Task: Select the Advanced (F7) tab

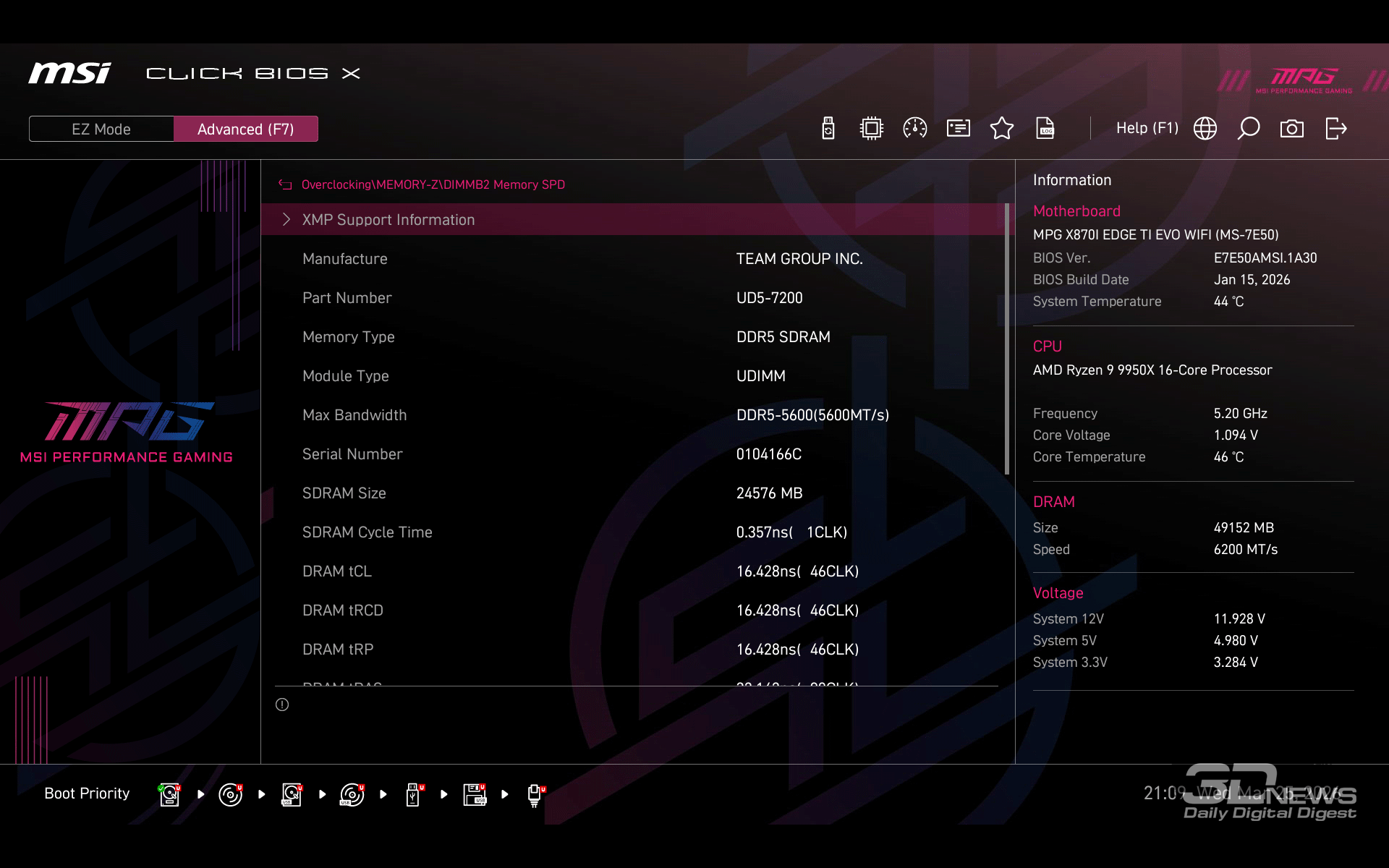Action: (x=246, y=129)
